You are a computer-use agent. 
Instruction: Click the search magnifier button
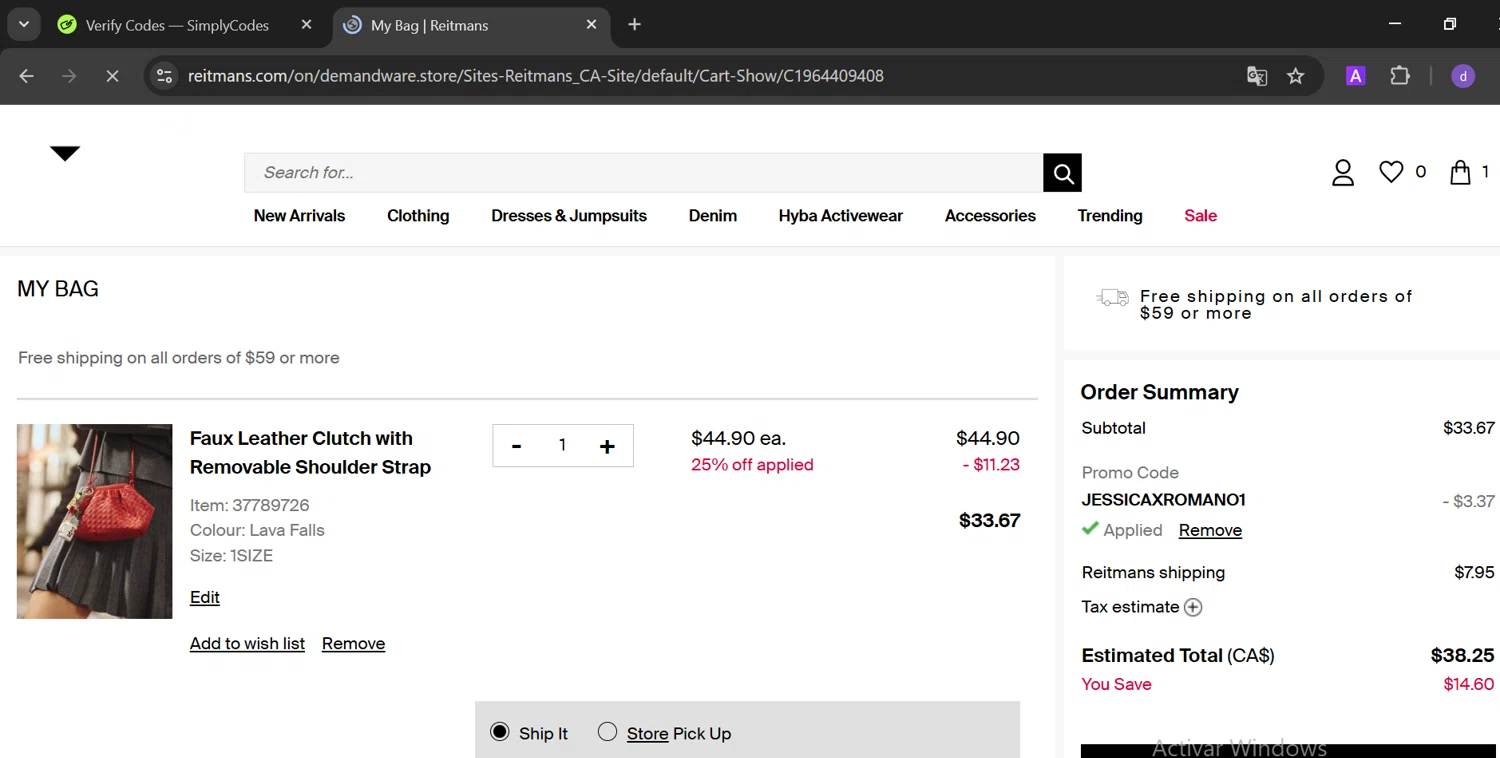pyautogui.click(x=1062, y=173)
